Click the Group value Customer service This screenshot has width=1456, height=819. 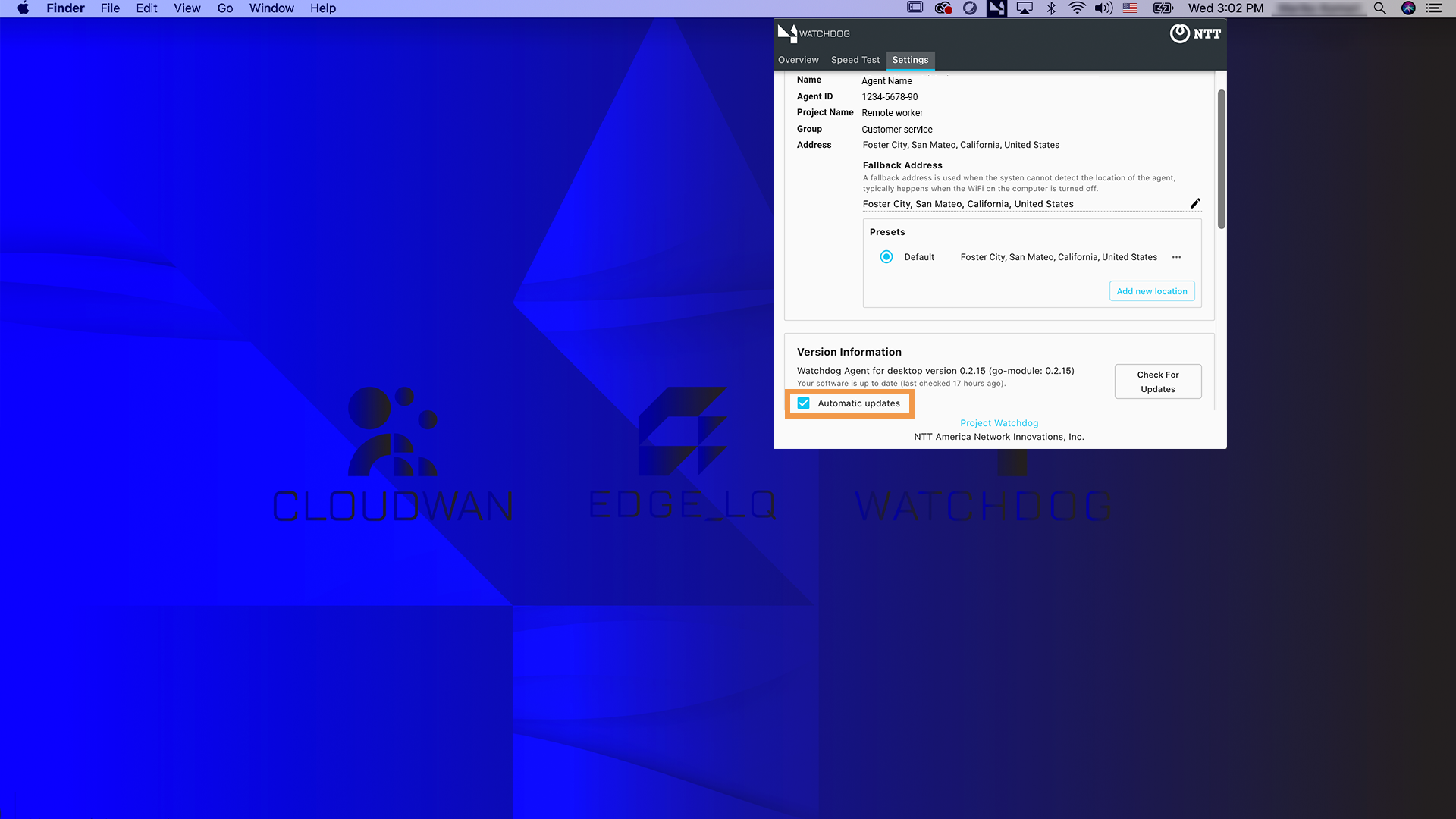pos(896,130)
